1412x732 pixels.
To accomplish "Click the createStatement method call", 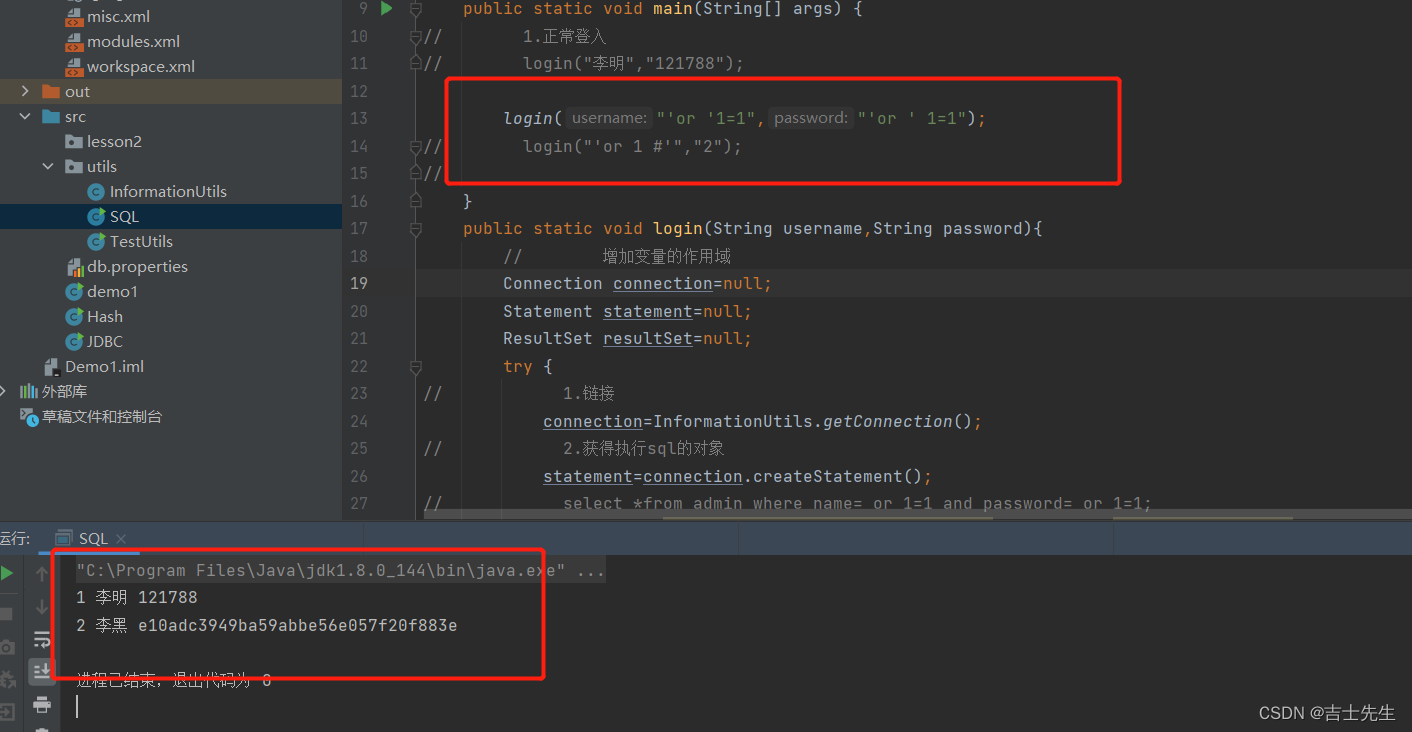I will click(x=832, y=476).
